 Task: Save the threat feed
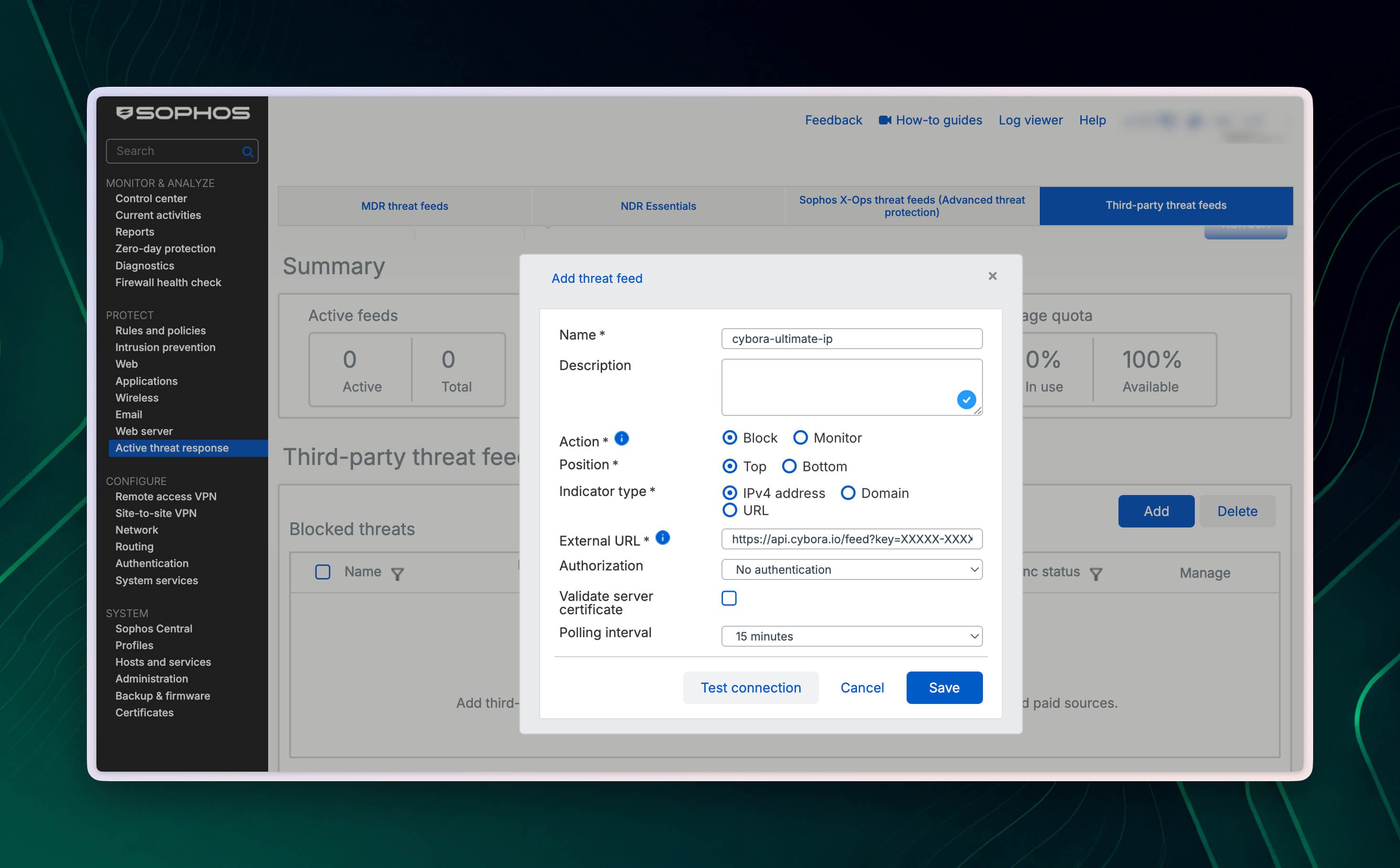pos(944,688)
